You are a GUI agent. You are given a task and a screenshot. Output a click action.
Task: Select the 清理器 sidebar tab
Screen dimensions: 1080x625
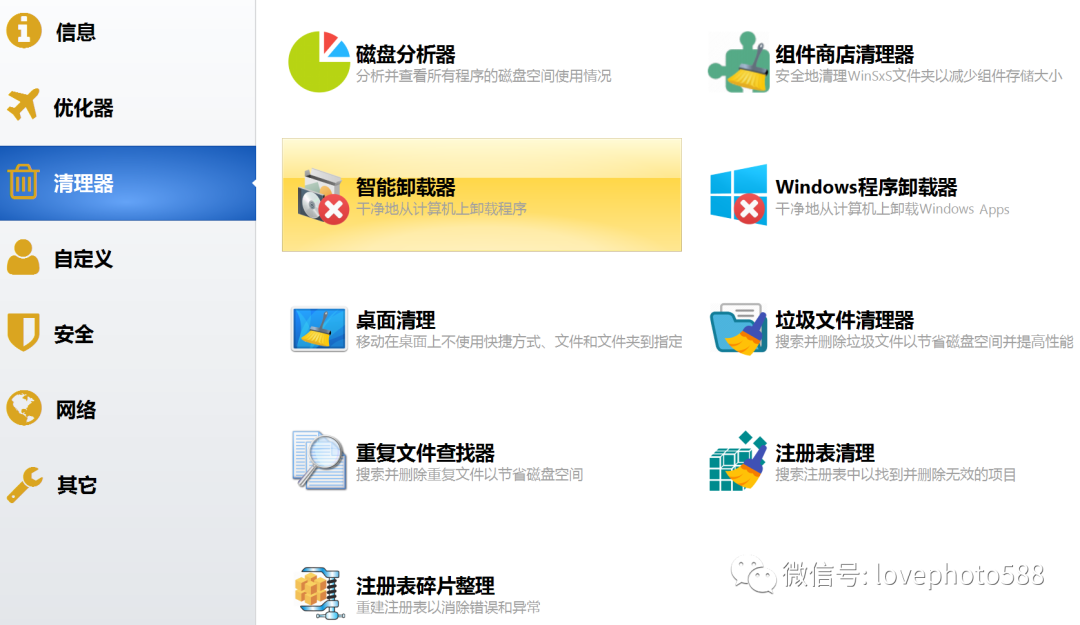click(83, 183)
